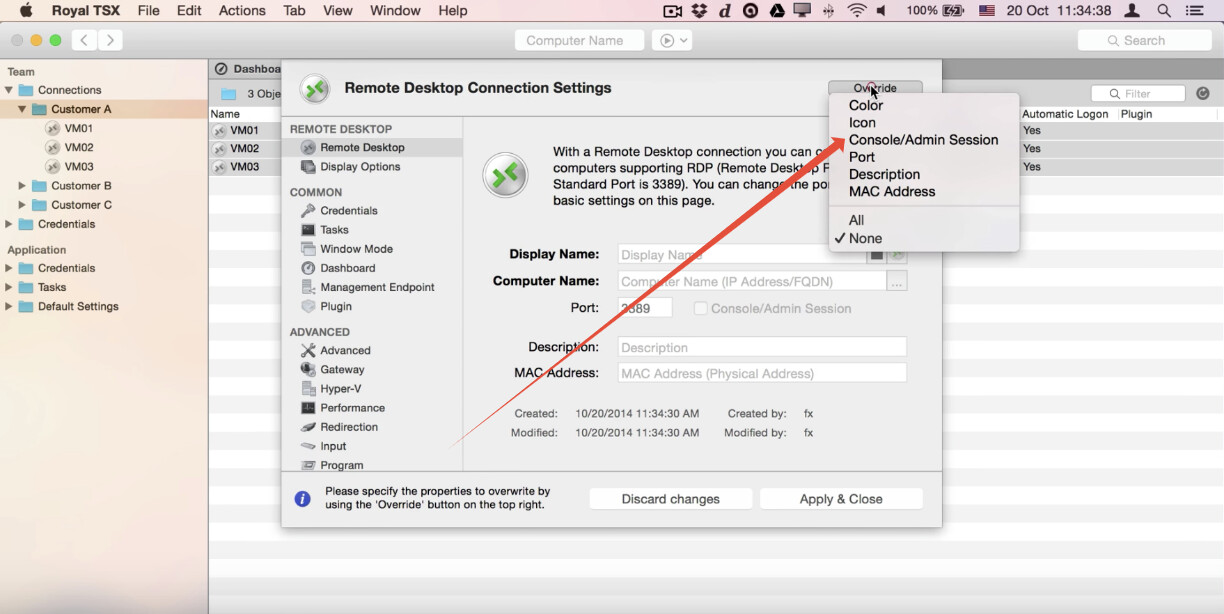Screen dimensions: 1224x614
Task: Click the Credentials key icon in sidebar
Action: pyautogui.click(x=309, y=211)
